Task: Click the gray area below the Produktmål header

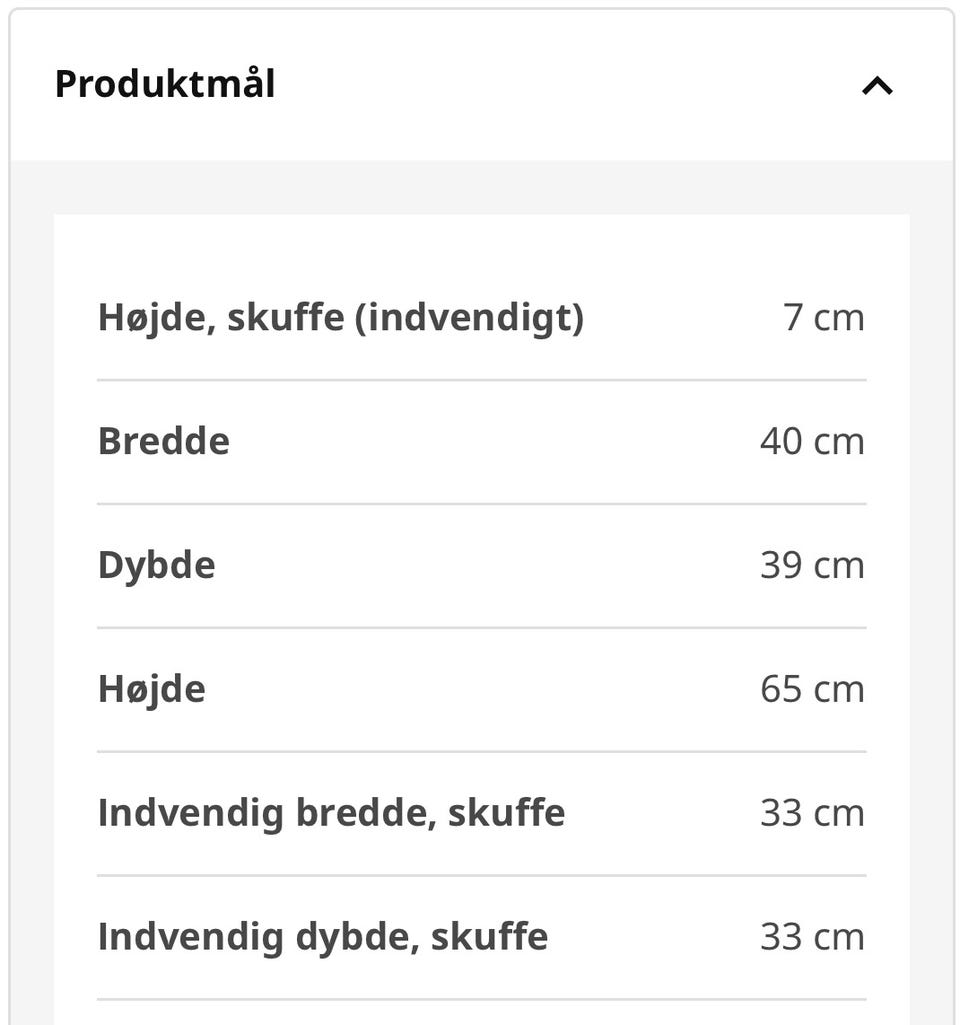Action: tap(482, 187)
